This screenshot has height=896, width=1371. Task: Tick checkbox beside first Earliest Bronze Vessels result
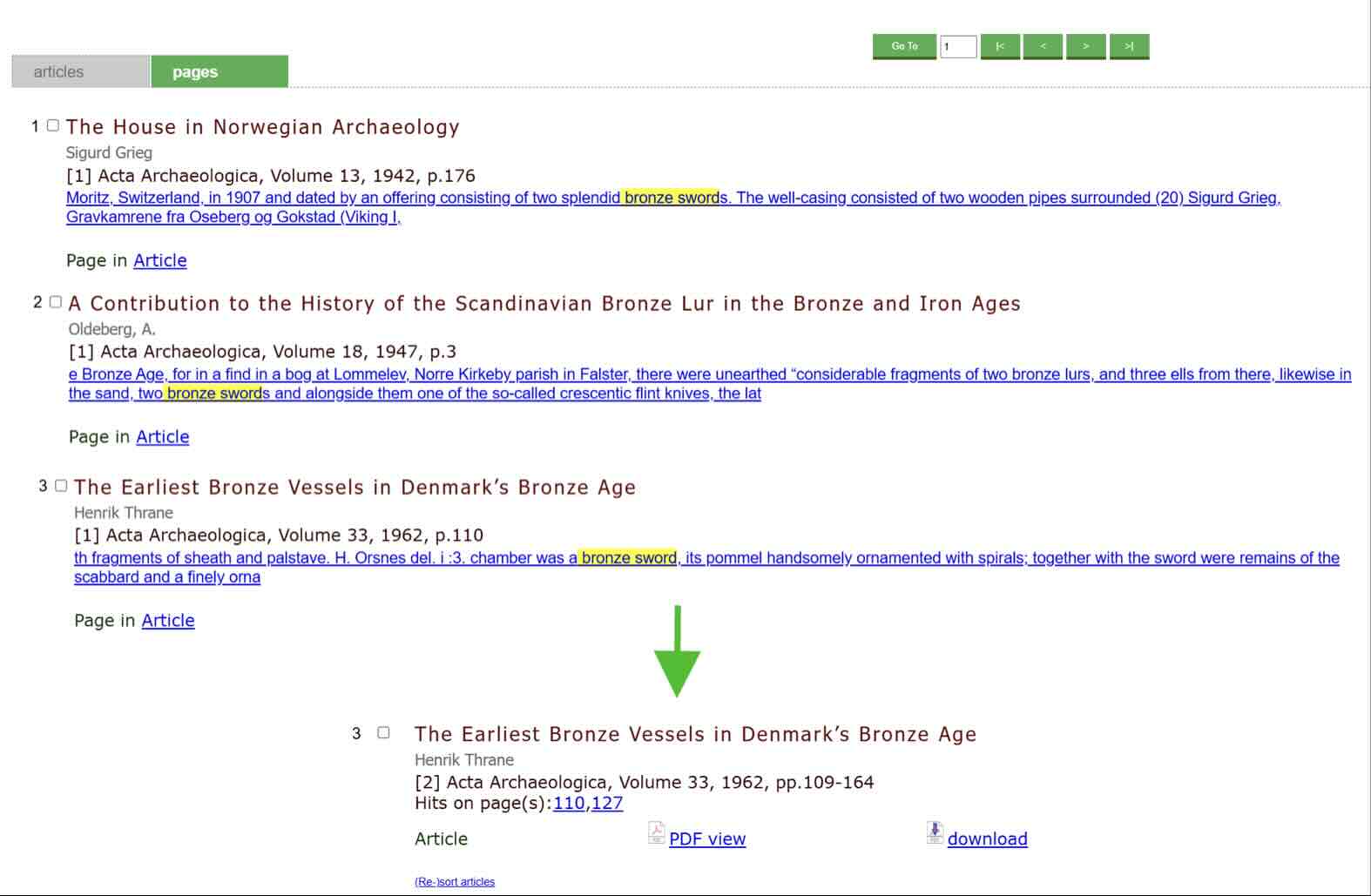point(61,486)
